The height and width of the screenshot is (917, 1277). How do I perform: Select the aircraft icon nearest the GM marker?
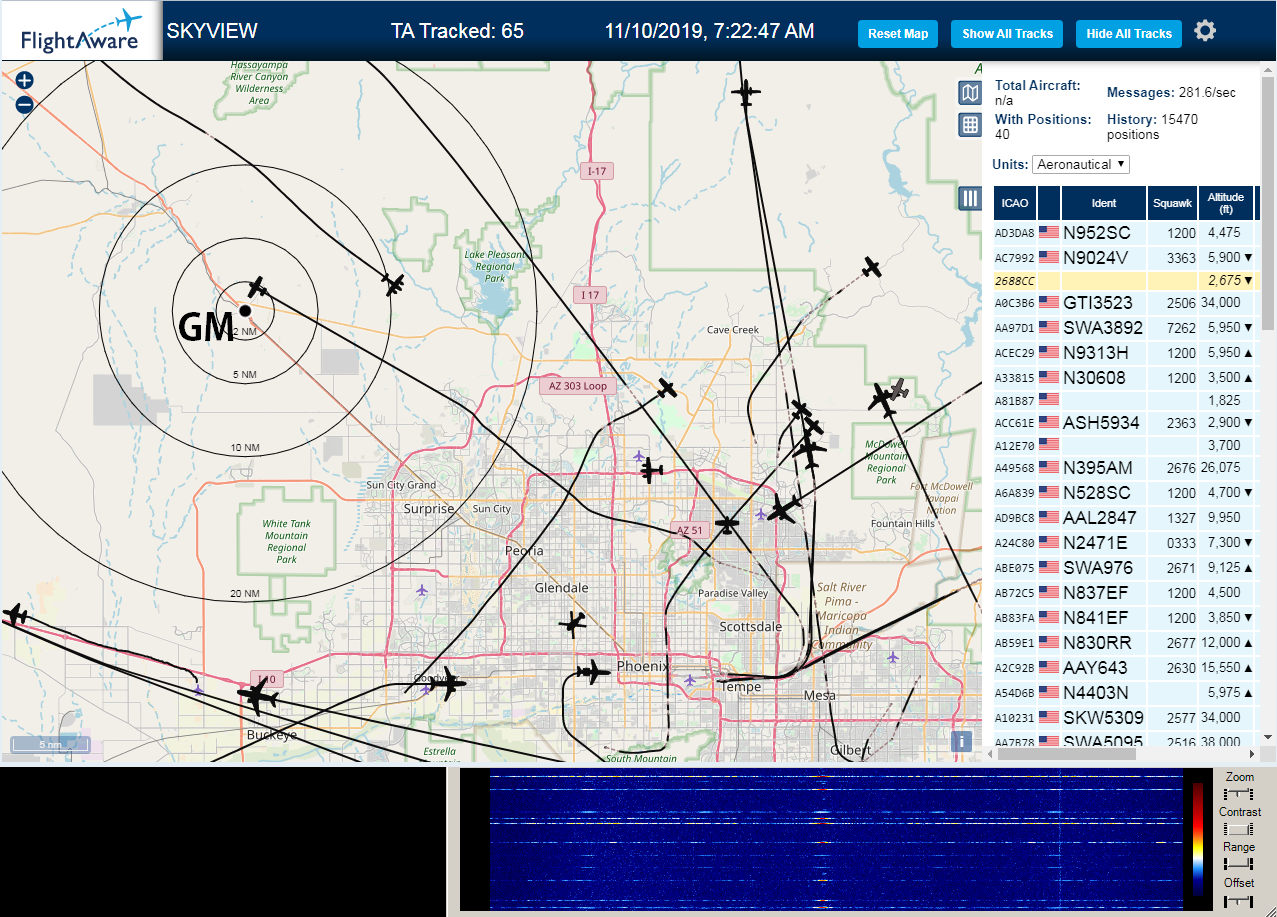pyautogui.click(x=258, y=288)
